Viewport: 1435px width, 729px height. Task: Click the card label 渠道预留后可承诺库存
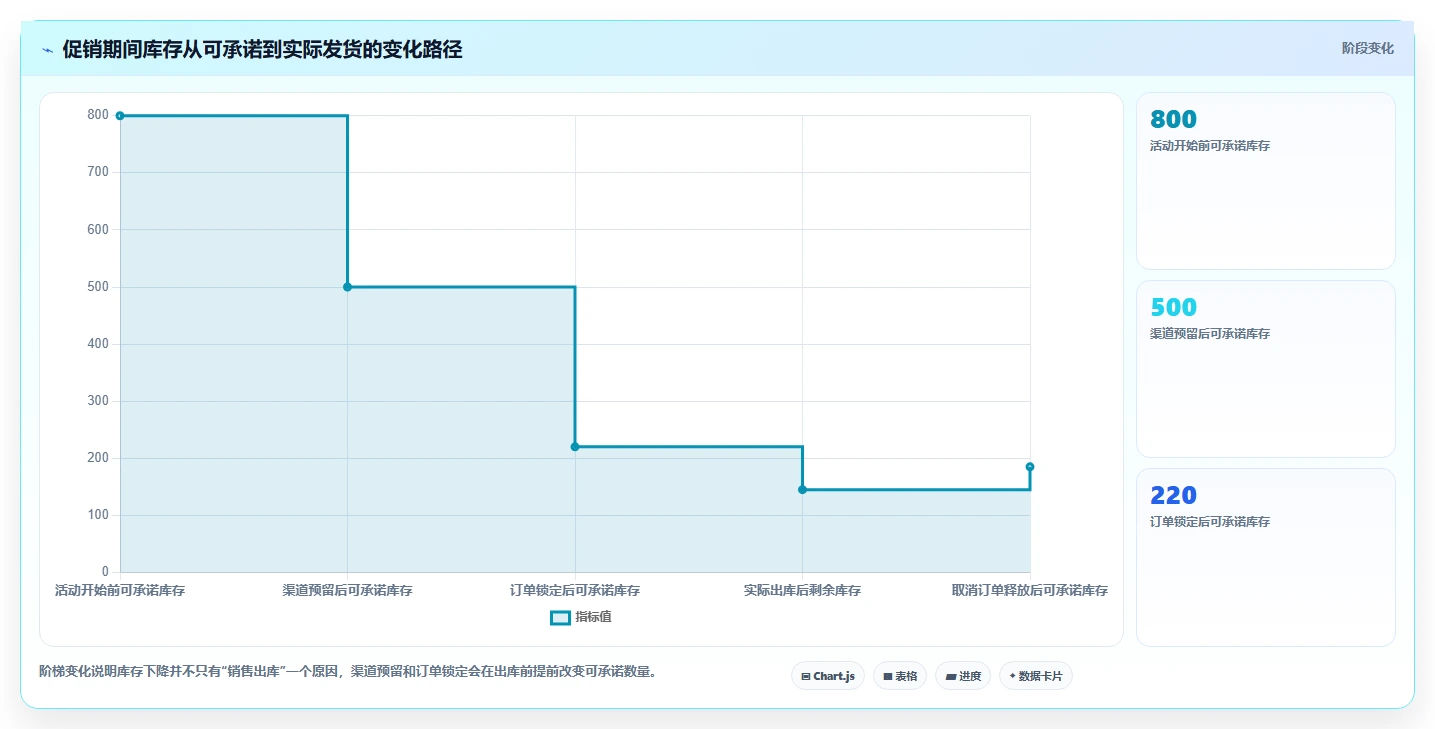[x=1210, y=334]
